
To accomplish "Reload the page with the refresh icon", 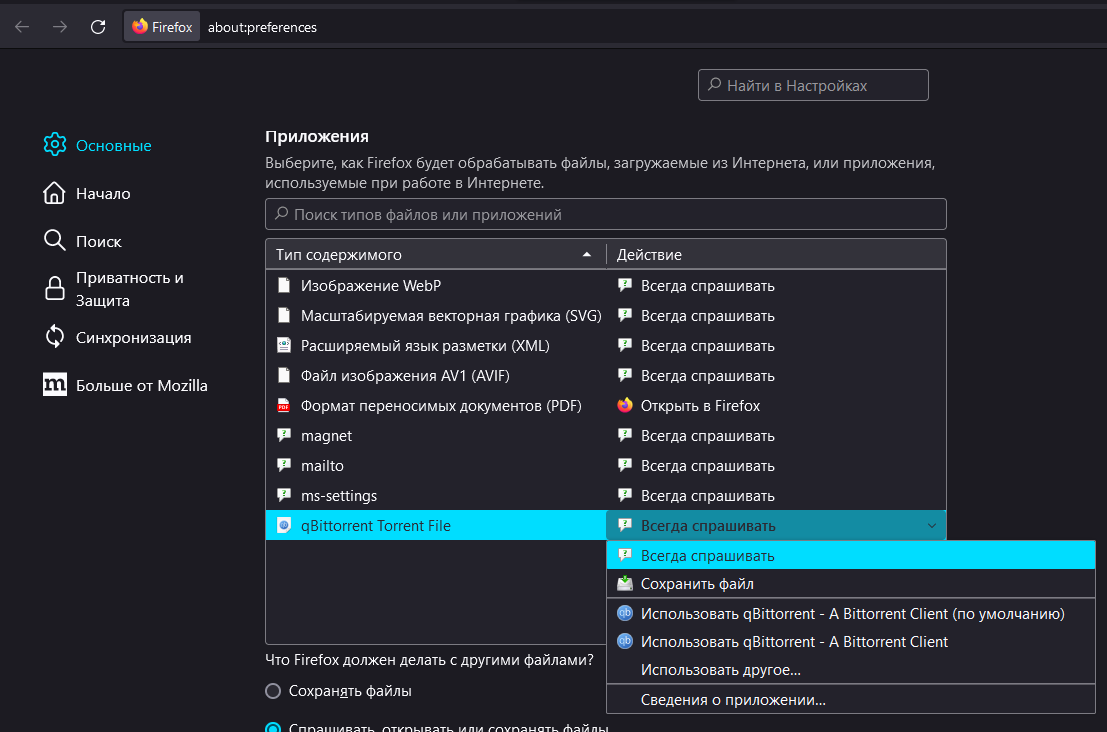I will point(98,27).
